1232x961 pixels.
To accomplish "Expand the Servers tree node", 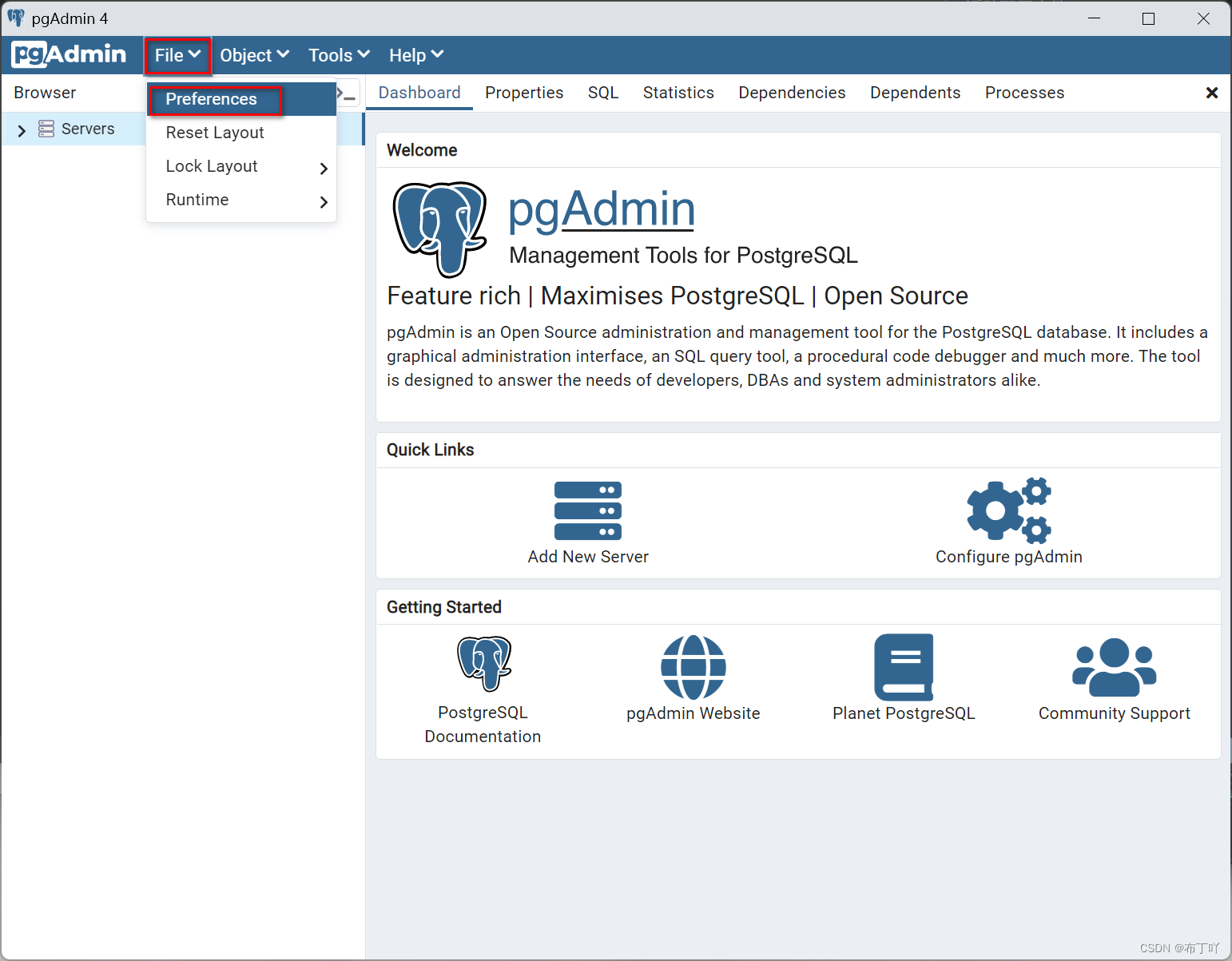I will click(22, 129).
